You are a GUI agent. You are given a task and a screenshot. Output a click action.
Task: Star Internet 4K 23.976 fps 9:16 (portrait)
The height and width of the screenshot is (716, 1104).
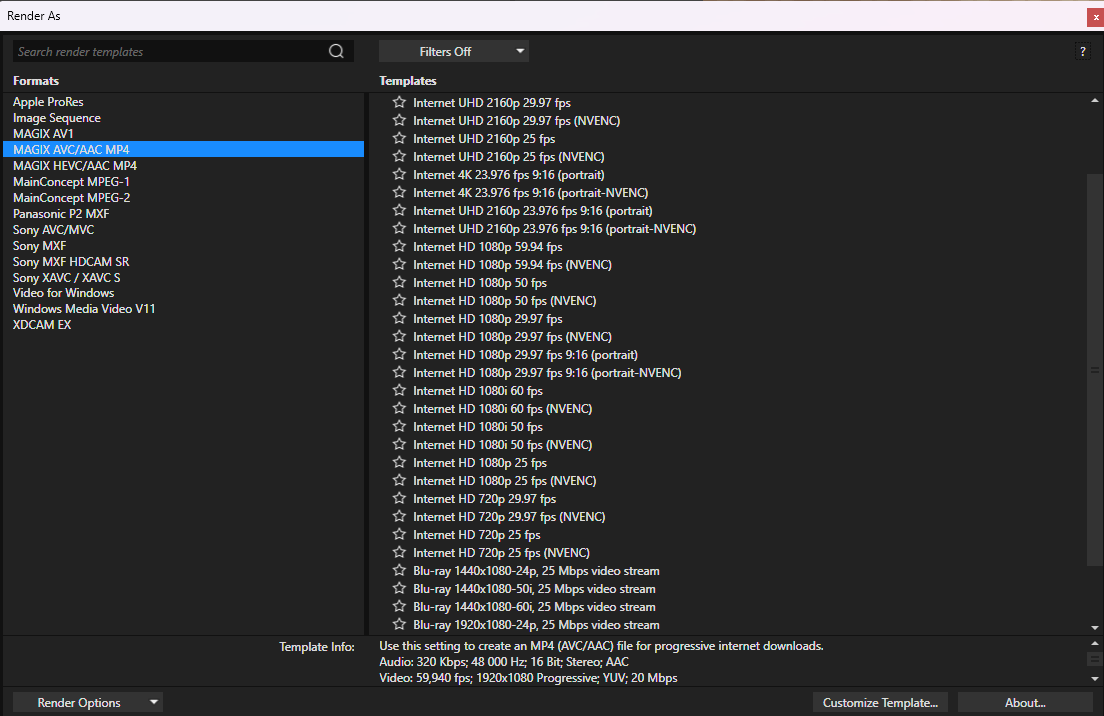[x=399, y=174]
